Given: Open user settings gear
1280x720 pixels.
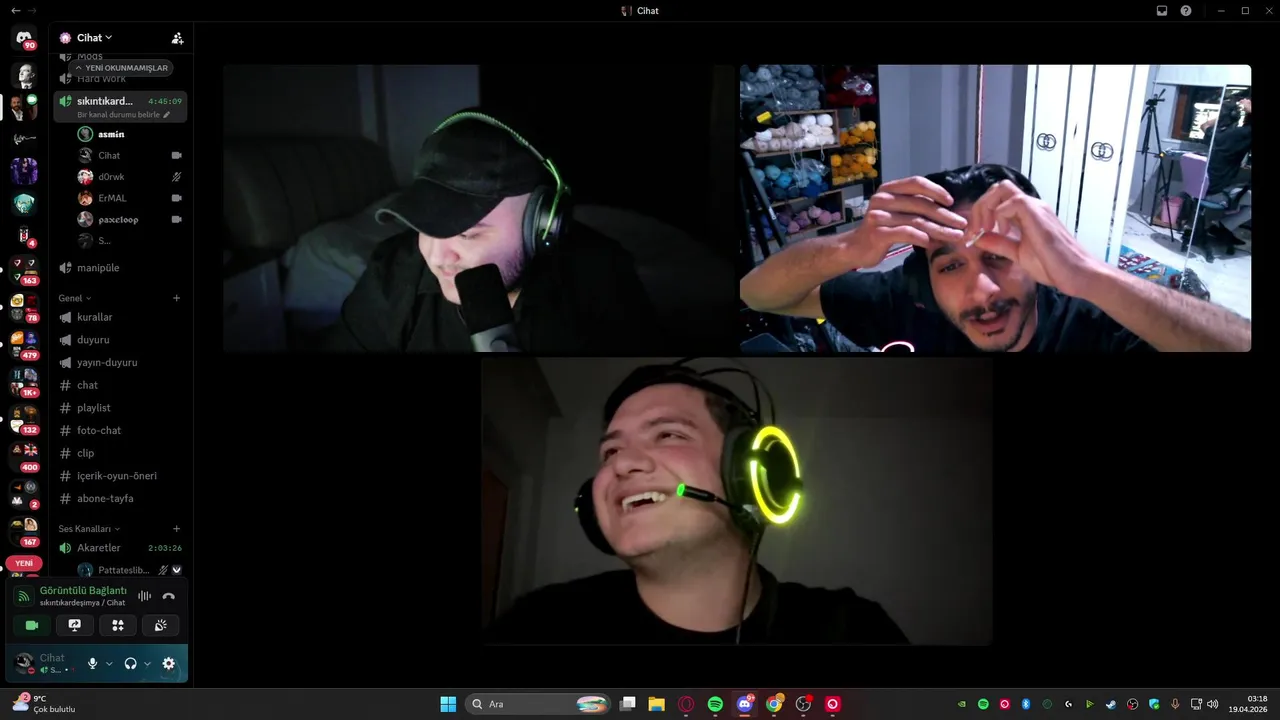Looking at the screenshot, I should tap(168, 663).
